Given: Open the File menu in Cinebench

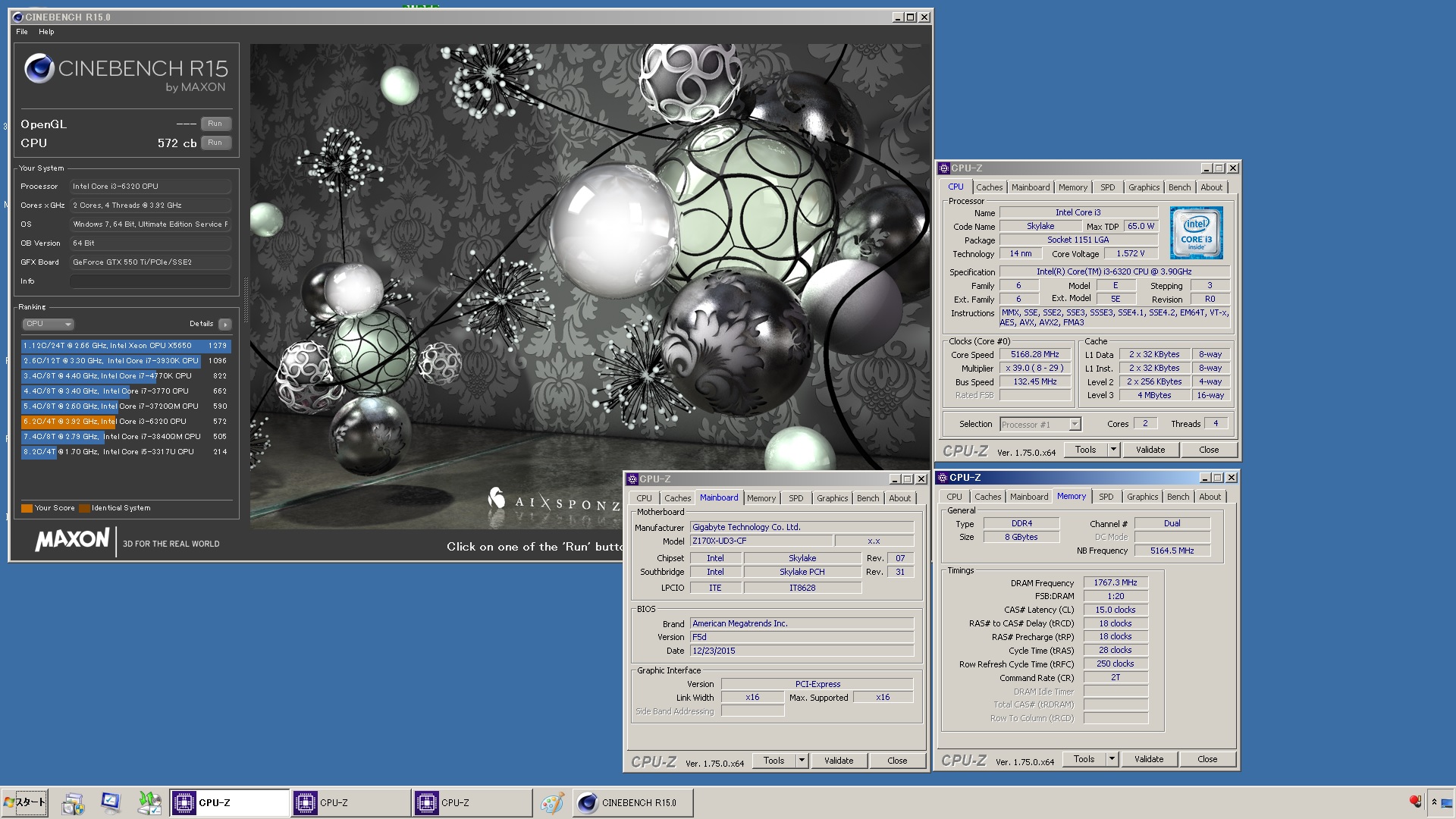Looking at the screenshot, I should tap(22, 32).
